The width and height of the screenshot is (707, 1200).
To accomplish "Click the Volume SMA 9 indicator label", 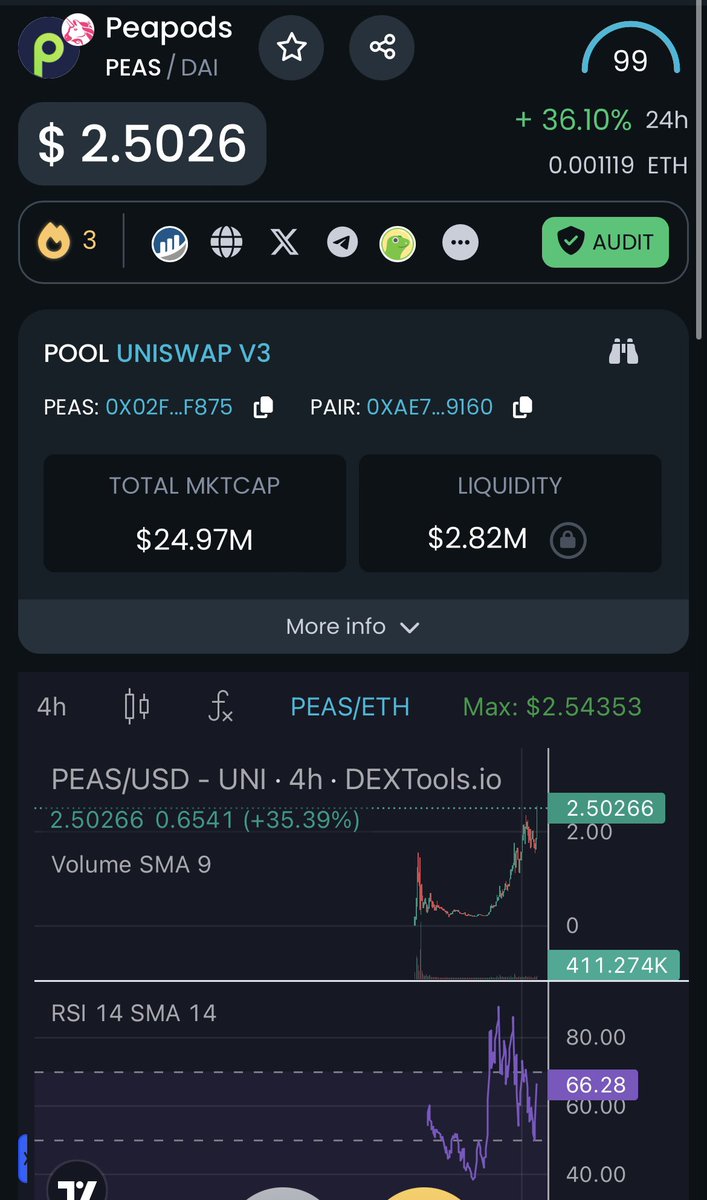I will tap(131, 864).
